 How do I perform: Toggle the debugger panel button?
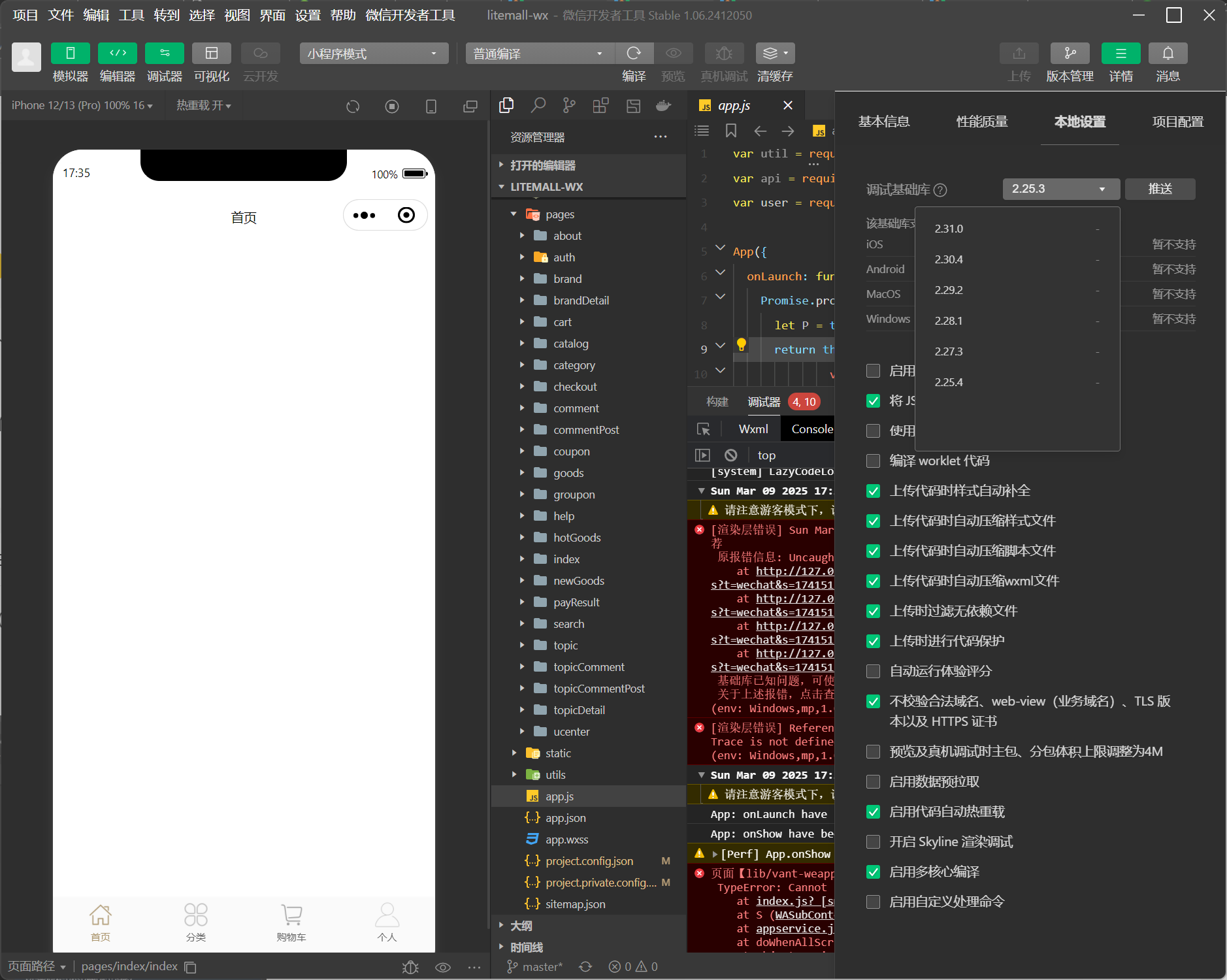[165, 54]
